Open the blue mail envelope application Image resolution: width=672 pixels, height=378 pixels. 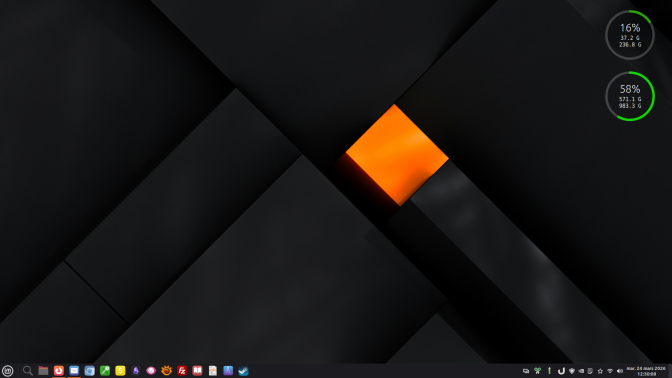(74, 371)
